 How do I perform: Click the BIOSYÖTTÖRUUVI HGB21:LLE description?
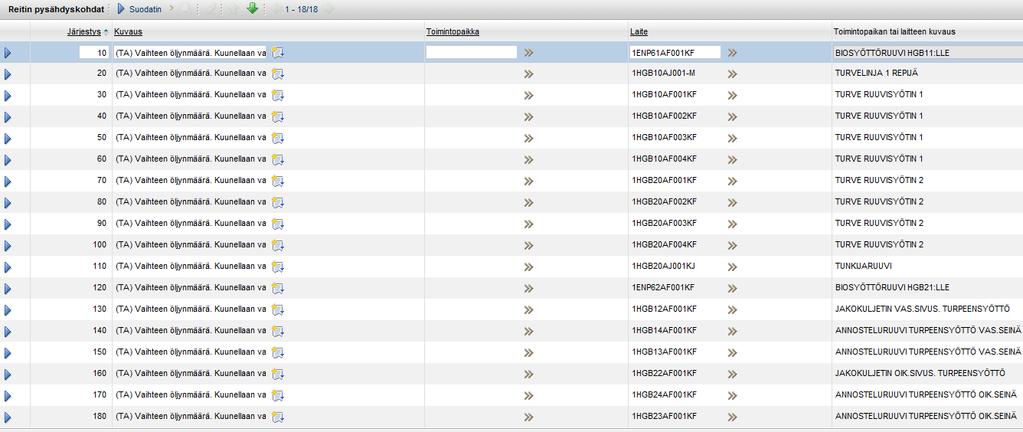pyautogui.click(x=892, y=288)
